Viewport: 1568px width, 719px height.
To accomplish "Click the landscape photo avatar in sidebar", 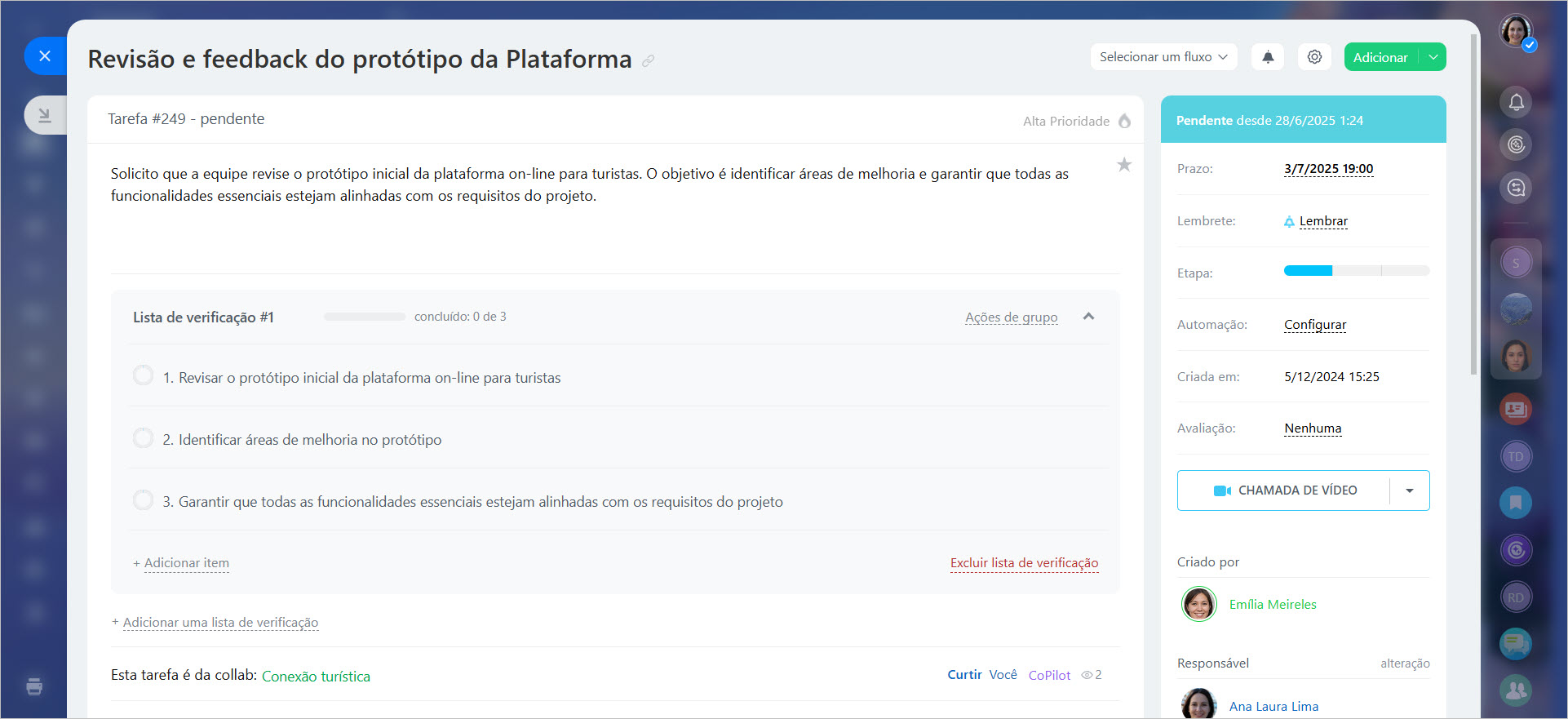I will [1516, 309].
